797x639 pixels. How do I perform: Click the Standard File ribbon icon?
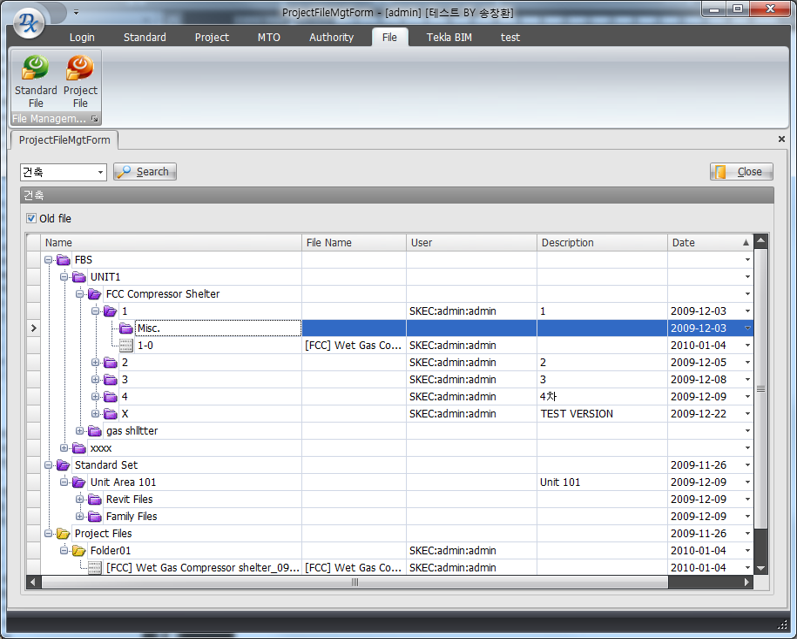35,69
